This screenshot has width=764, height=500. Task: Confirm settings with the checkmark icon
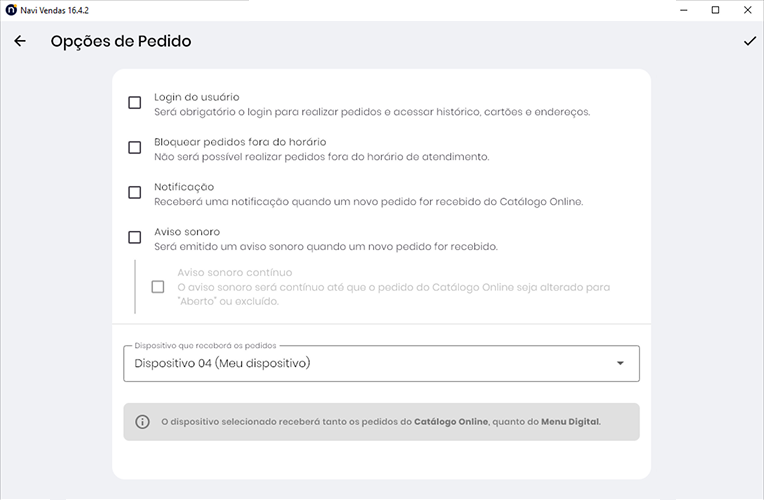[x=749, y=42]
